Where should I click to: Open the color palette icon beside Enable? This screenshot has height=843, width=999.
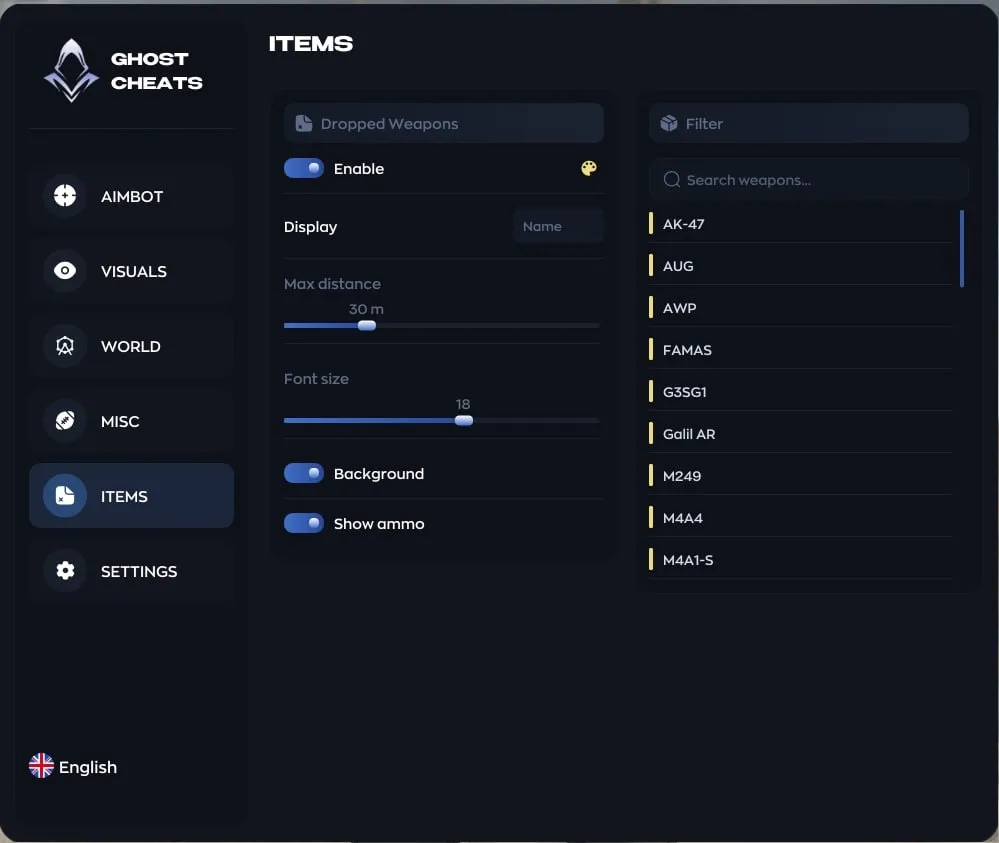pos(589,168)
